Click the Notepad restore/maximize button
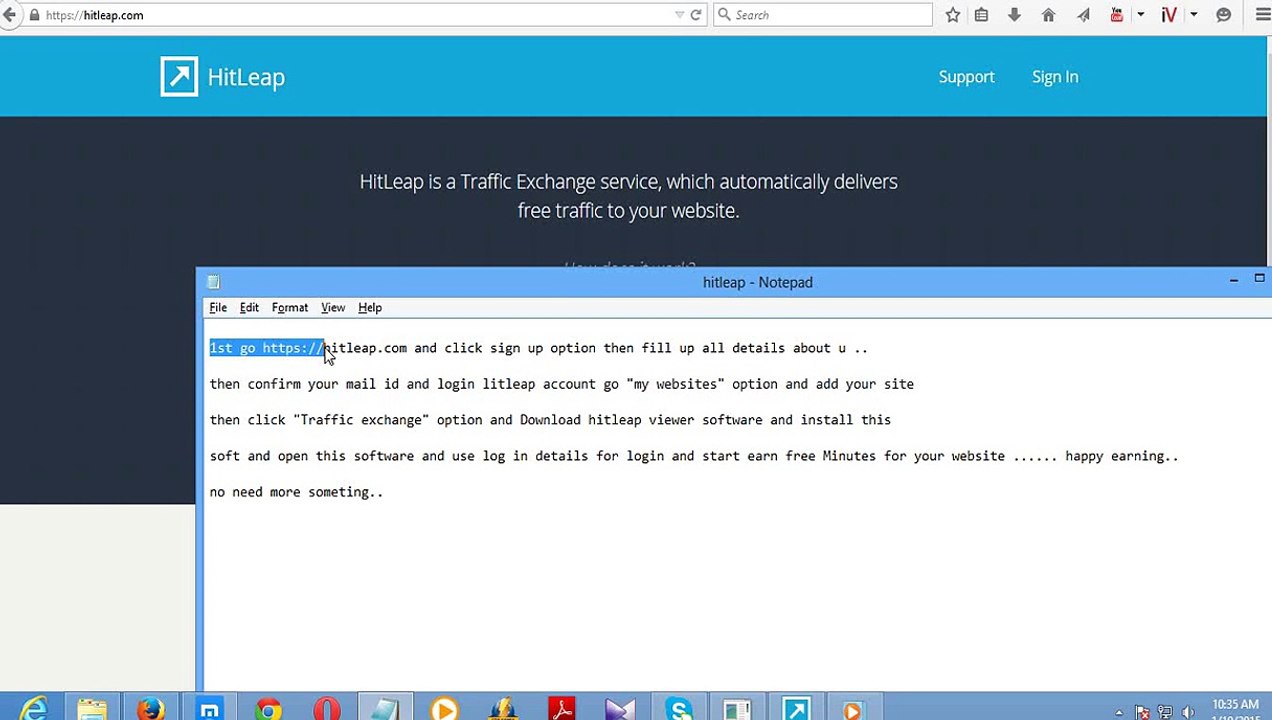Viewport: 1272px width, 720px height. pos(1259,279)
